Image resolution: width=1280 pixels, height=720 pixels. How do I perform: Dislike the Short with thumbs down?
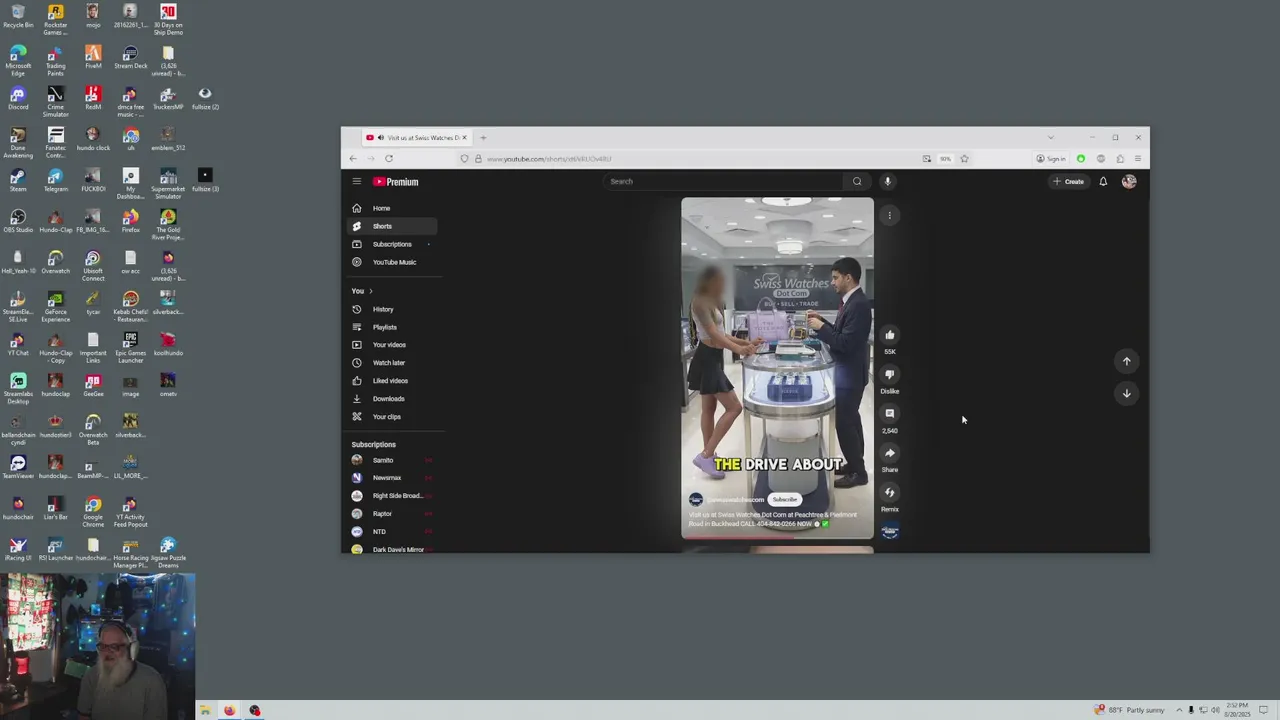click(x=890, y=374)
